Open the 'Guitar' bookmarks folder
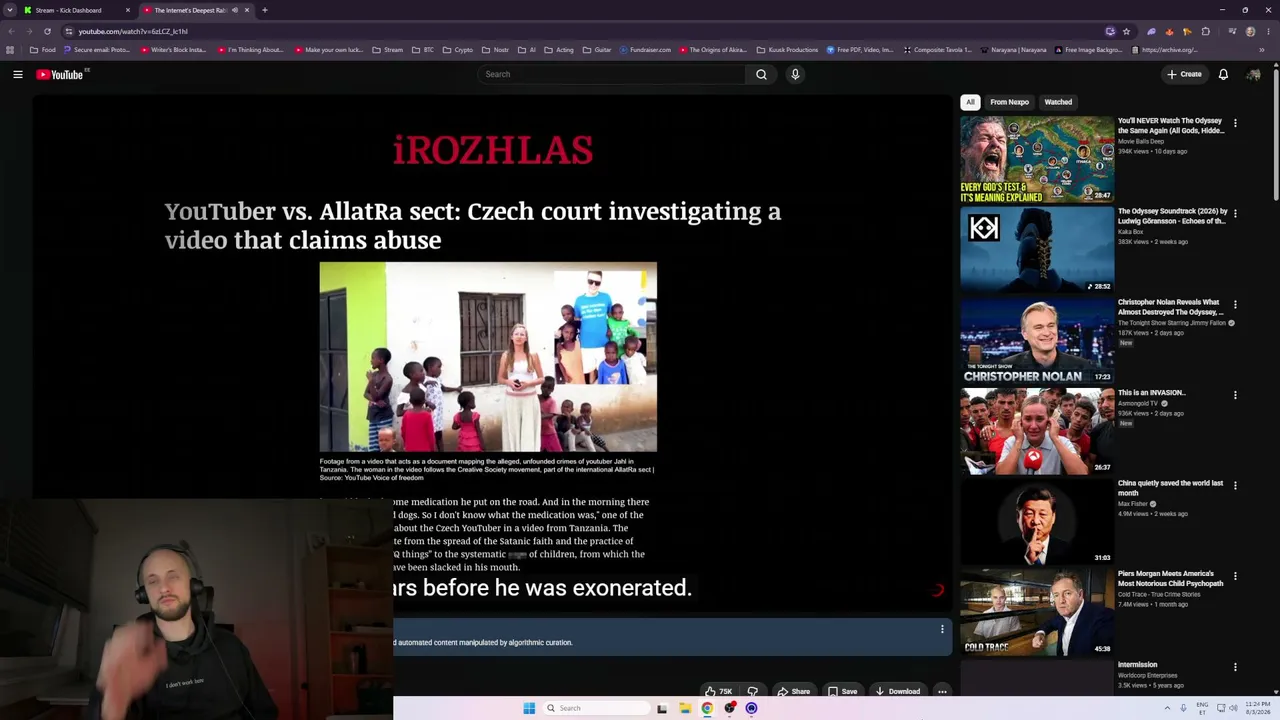The height and width of the screenshot is (720, 1280). (x=597, y=50)
